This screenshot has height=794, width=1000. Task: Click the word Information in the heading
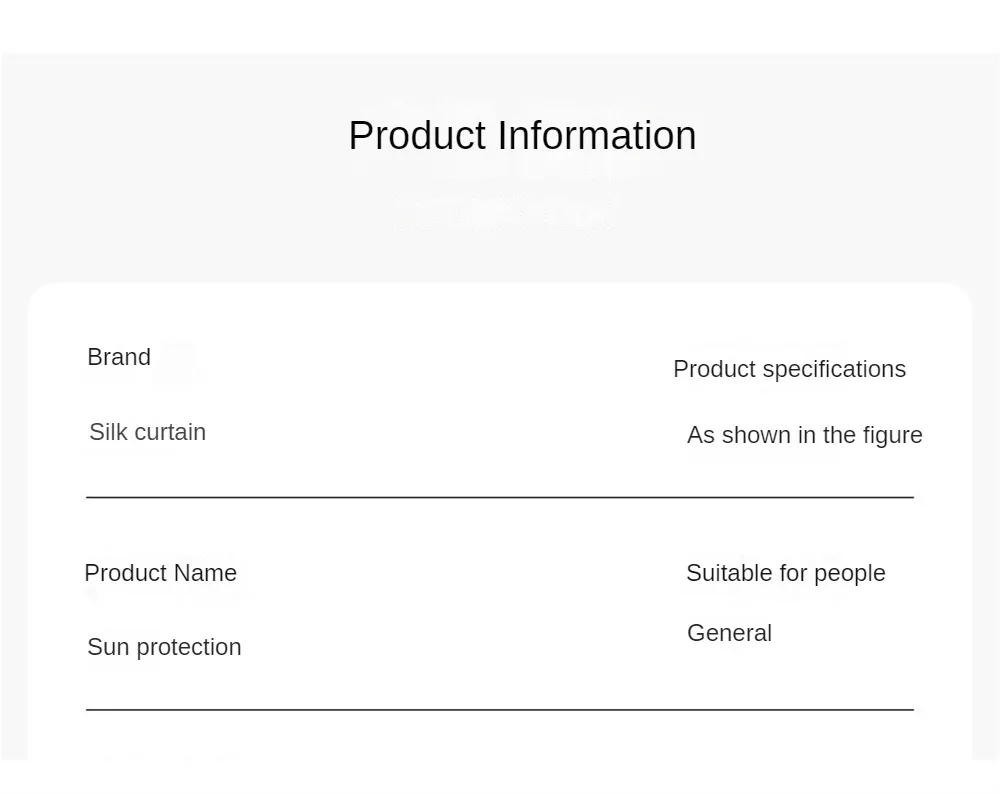596,136
